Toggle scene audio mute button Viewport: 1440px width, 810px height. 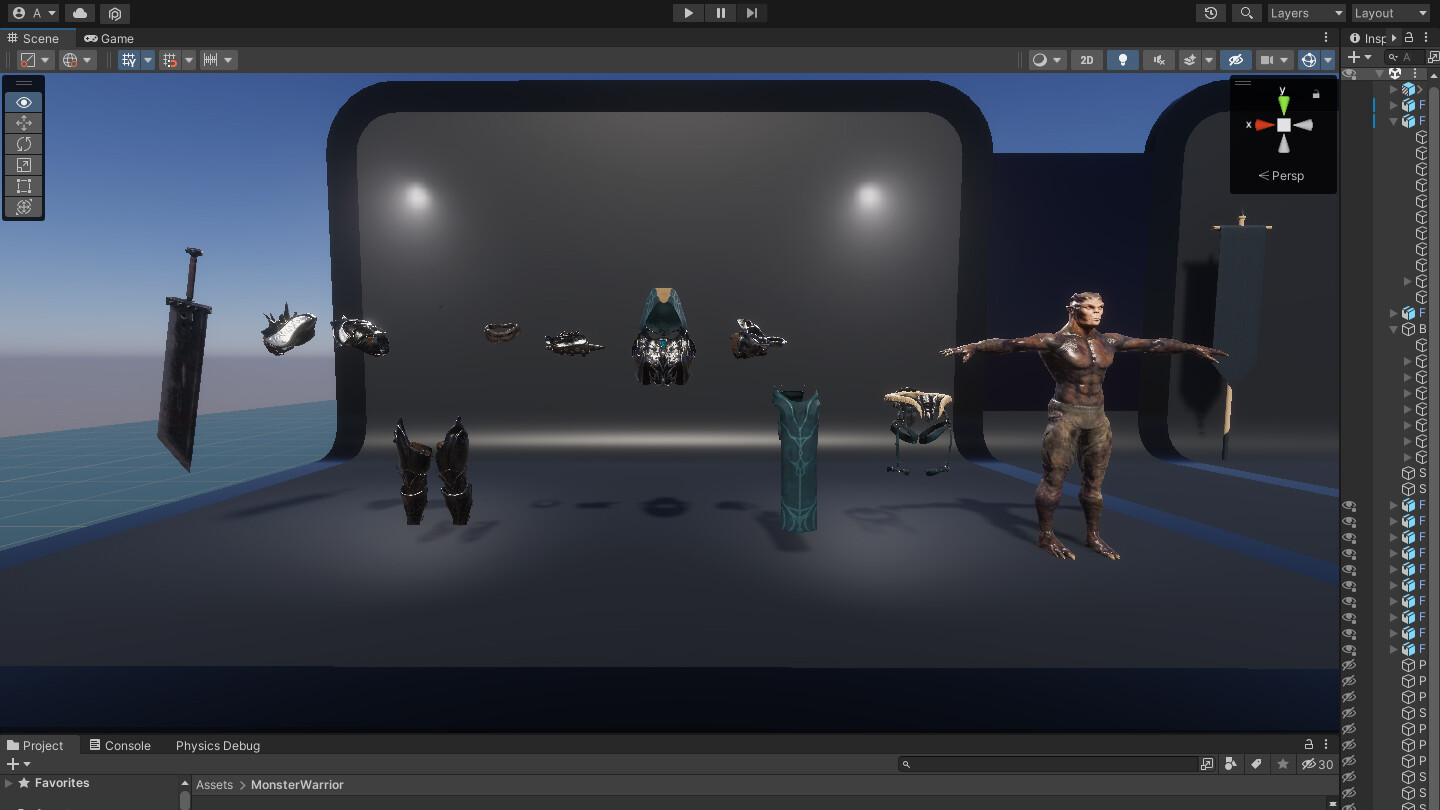click(1158, 60)
